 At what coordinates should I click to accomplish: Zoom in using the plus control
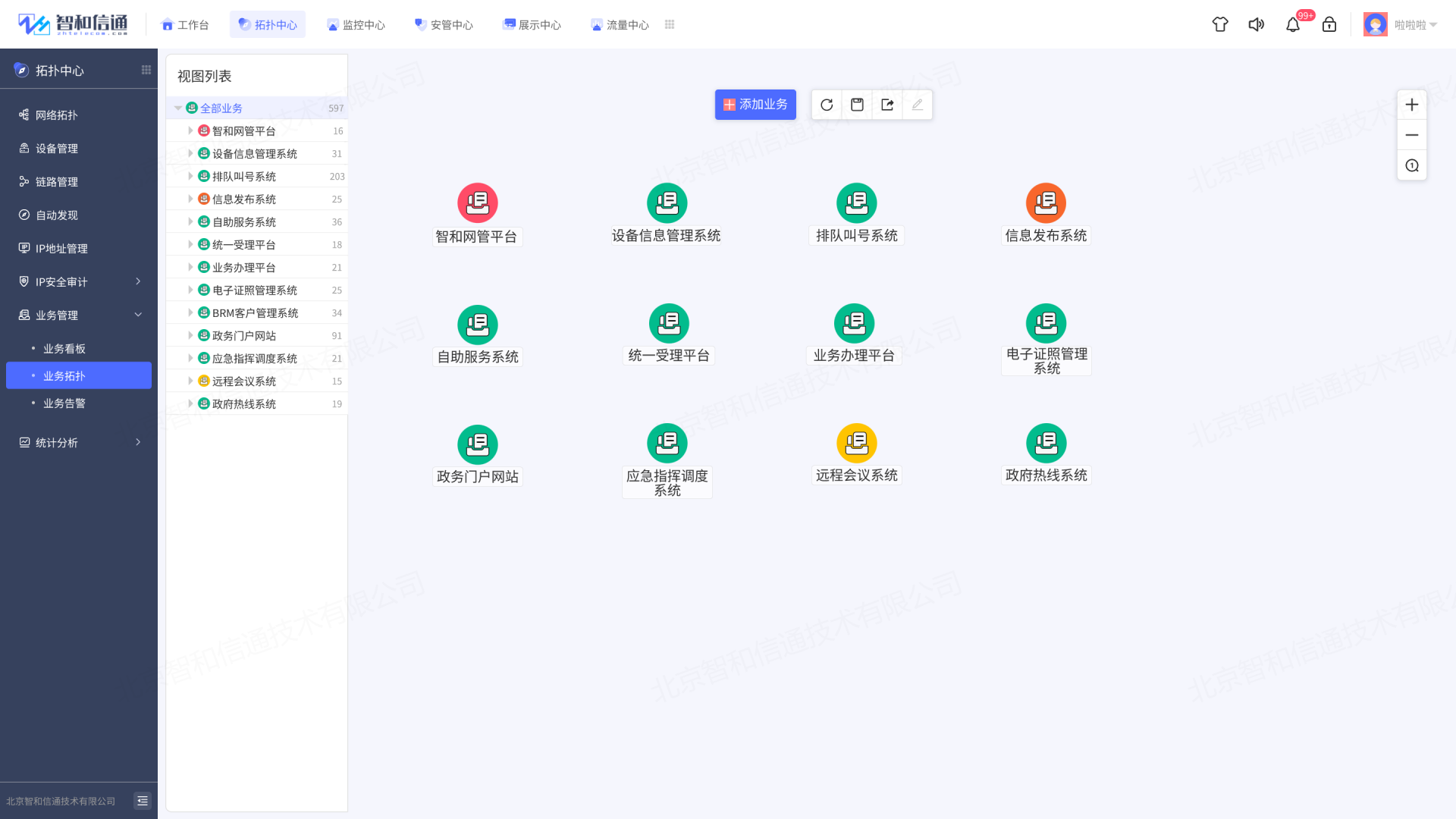(1411, 105)
